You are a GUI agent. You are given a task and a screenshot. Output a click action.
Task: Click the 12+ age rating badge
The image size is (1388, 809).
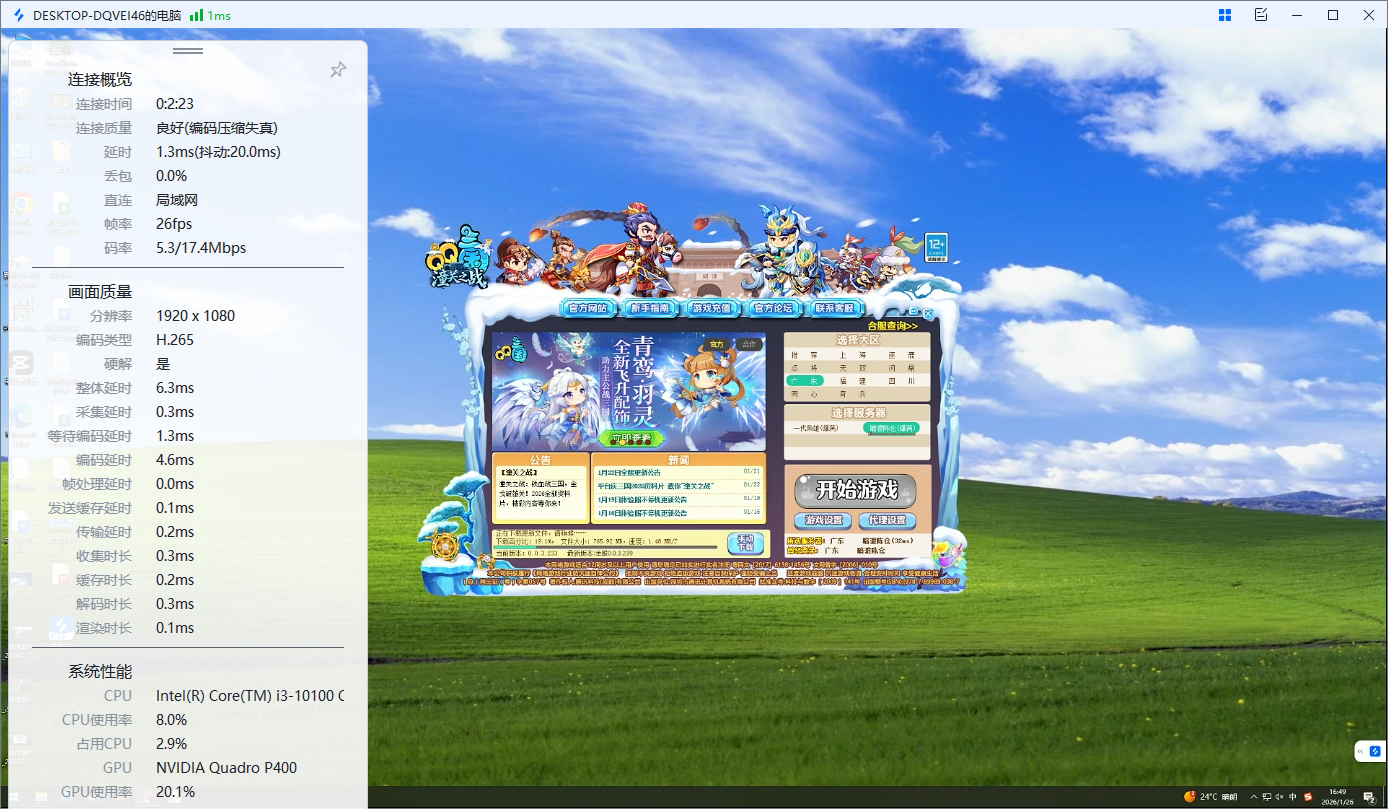pos(936,246)
